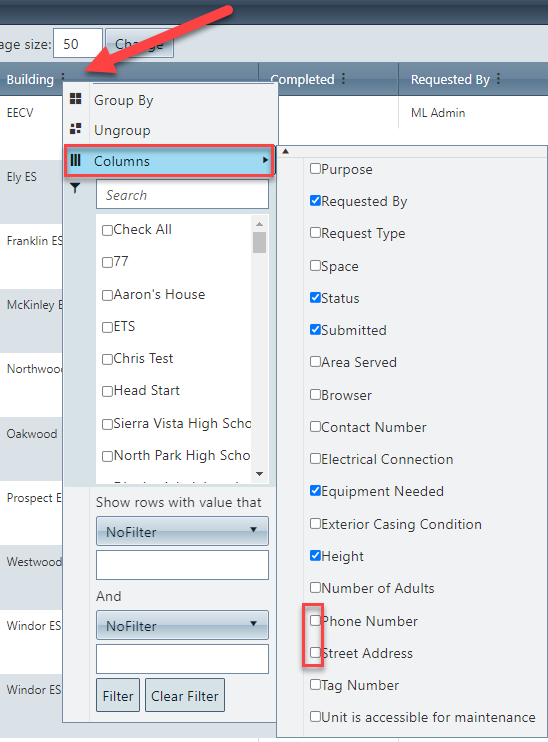Open the second NoFilter dropdown under And
This screenshot has width=548, height=742.
[x=182, y=625]
